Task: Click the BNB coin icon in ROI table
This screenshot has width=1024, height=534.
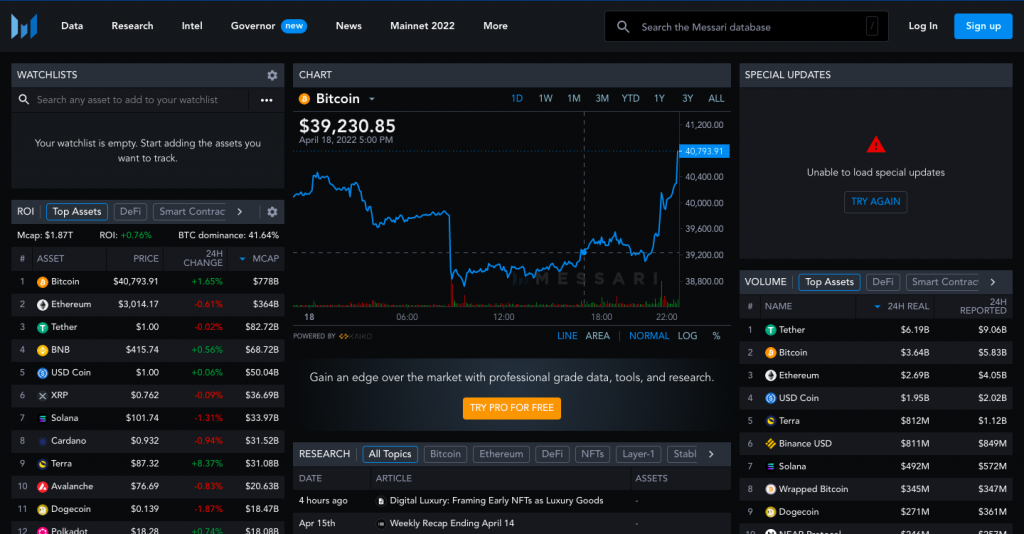Action: tap(42, 351)
